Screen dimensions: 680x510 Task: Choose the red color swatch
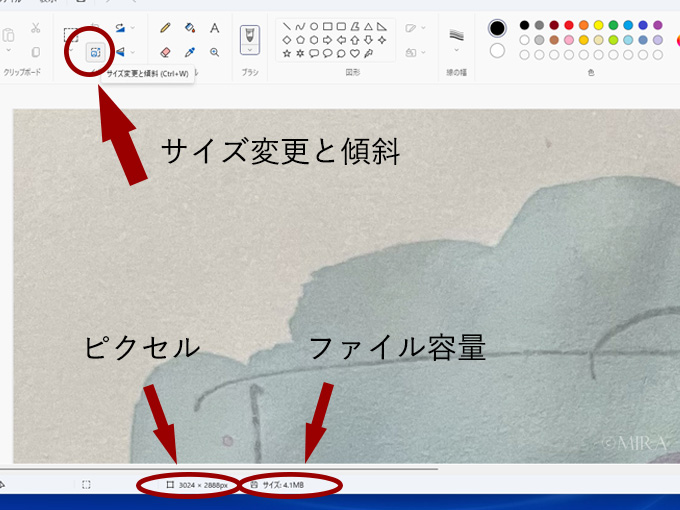(569, 25)
